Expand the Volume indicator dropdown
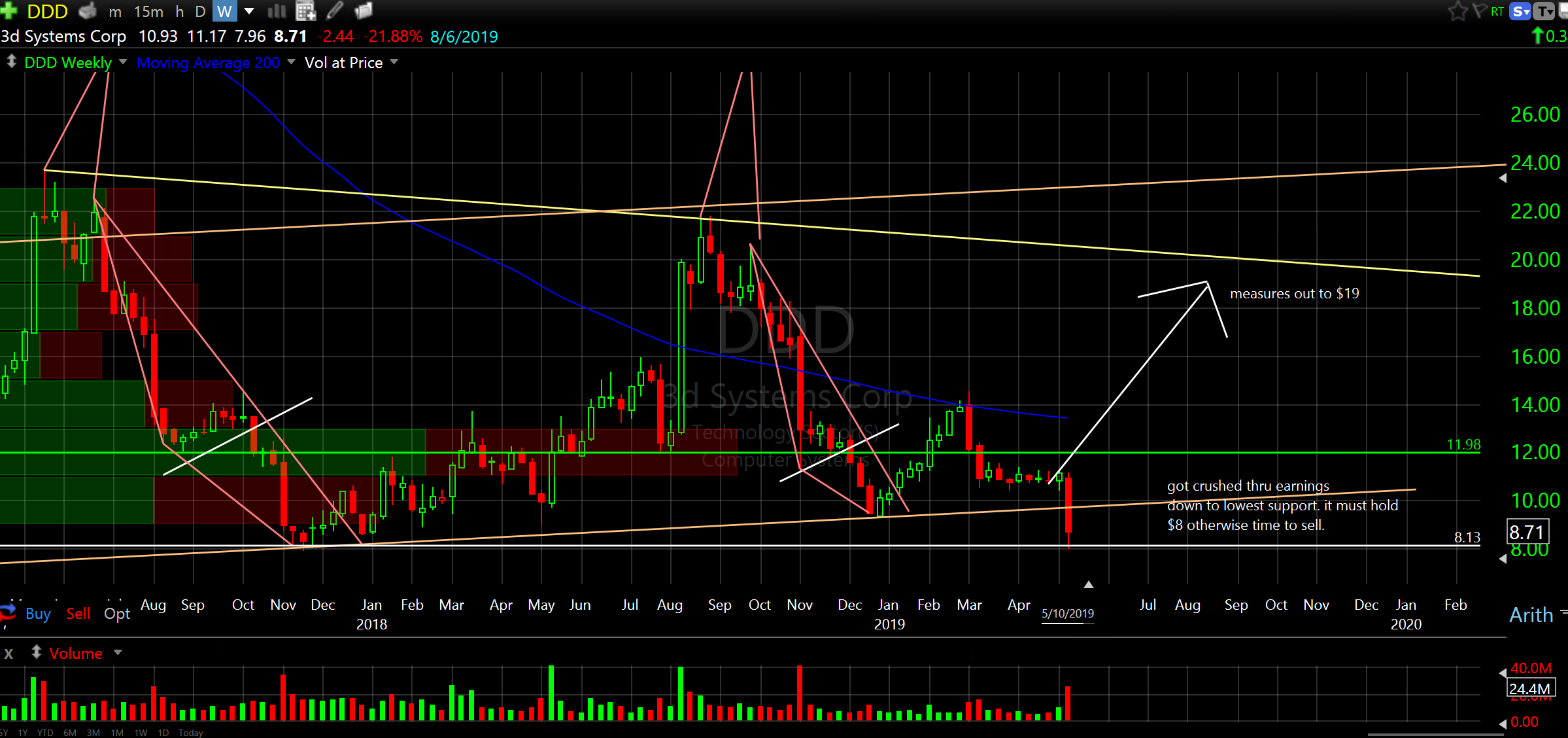Image resolution: width=1568 pixels, height=738 pixels. click(118, 653)
